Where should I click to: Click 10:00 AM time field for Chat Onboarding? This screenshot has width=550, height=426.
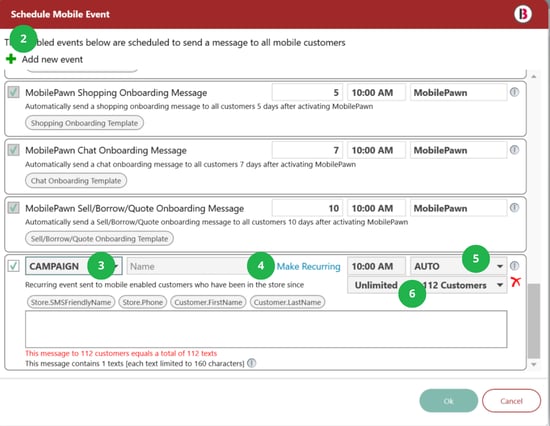376,150
